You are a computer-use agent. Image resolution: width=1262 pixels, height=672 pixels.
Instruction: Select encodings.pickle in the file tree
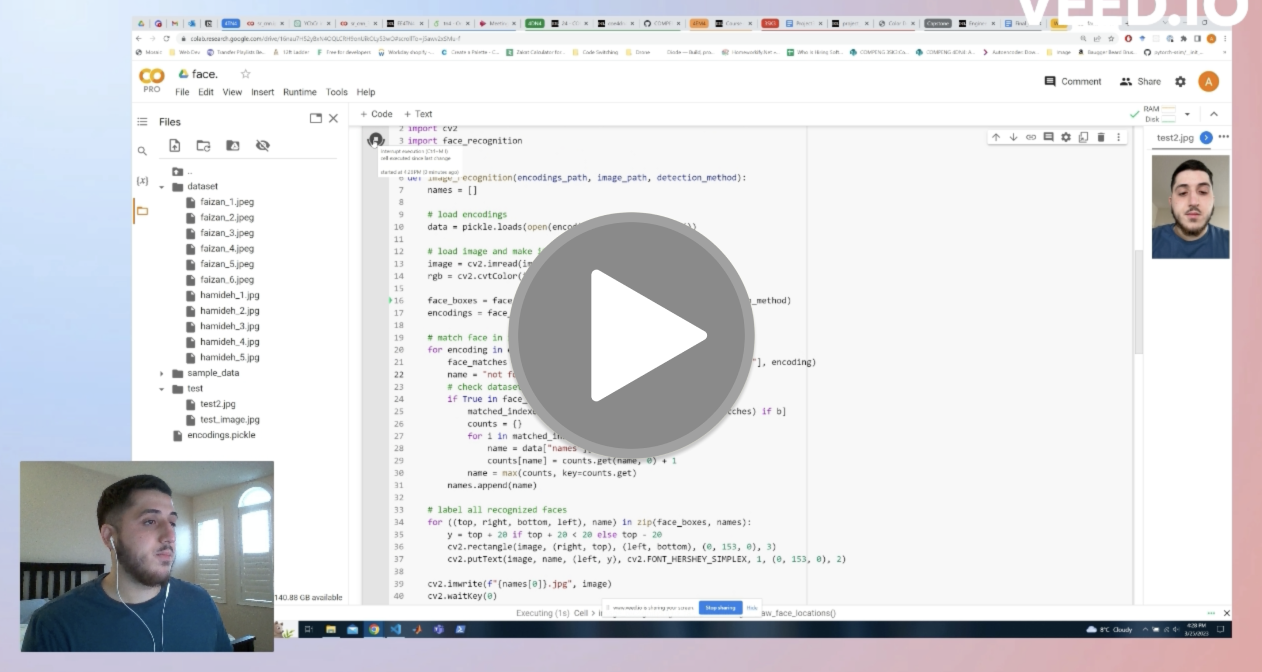(219, 435)
